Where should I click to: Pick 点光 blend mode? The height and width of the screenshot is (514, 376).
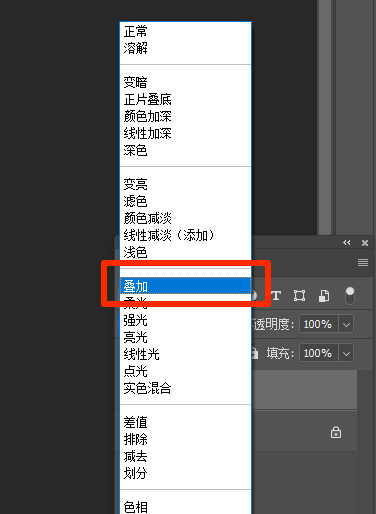(x=185, y=371)
